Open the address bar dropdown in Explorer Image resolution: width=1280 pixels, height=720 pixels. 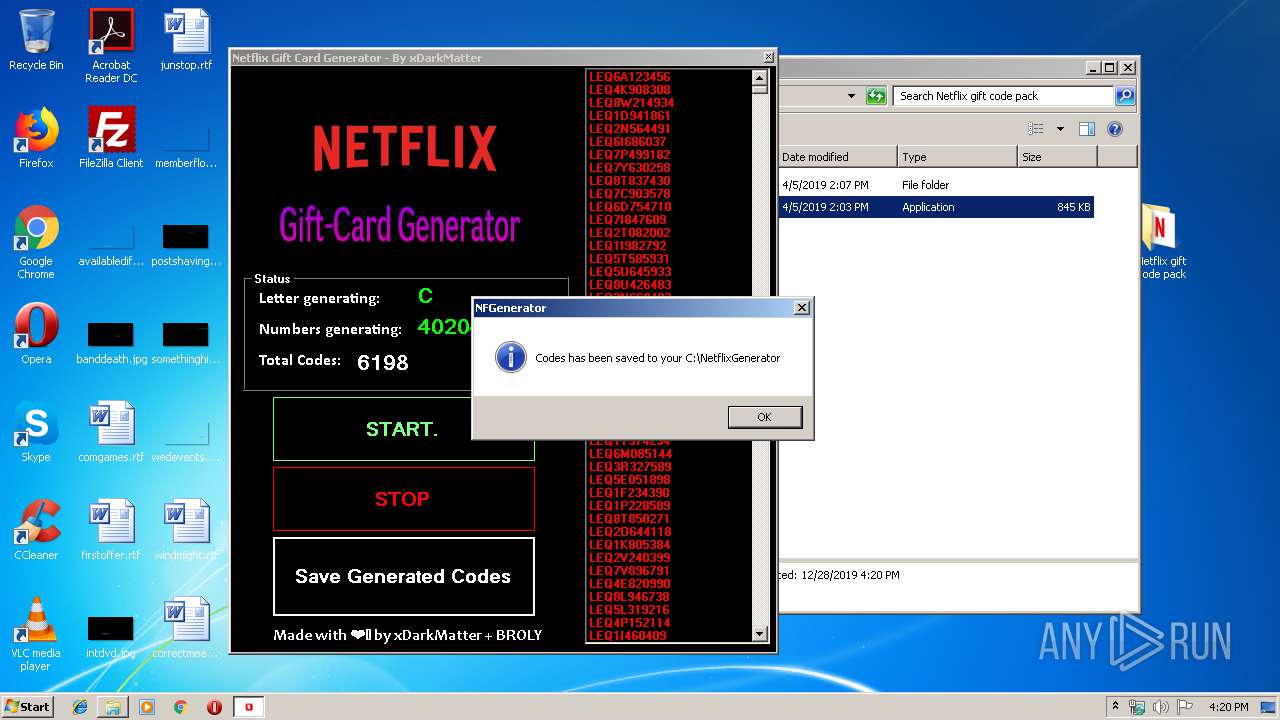pyautogui.click(x=851, y=96)
